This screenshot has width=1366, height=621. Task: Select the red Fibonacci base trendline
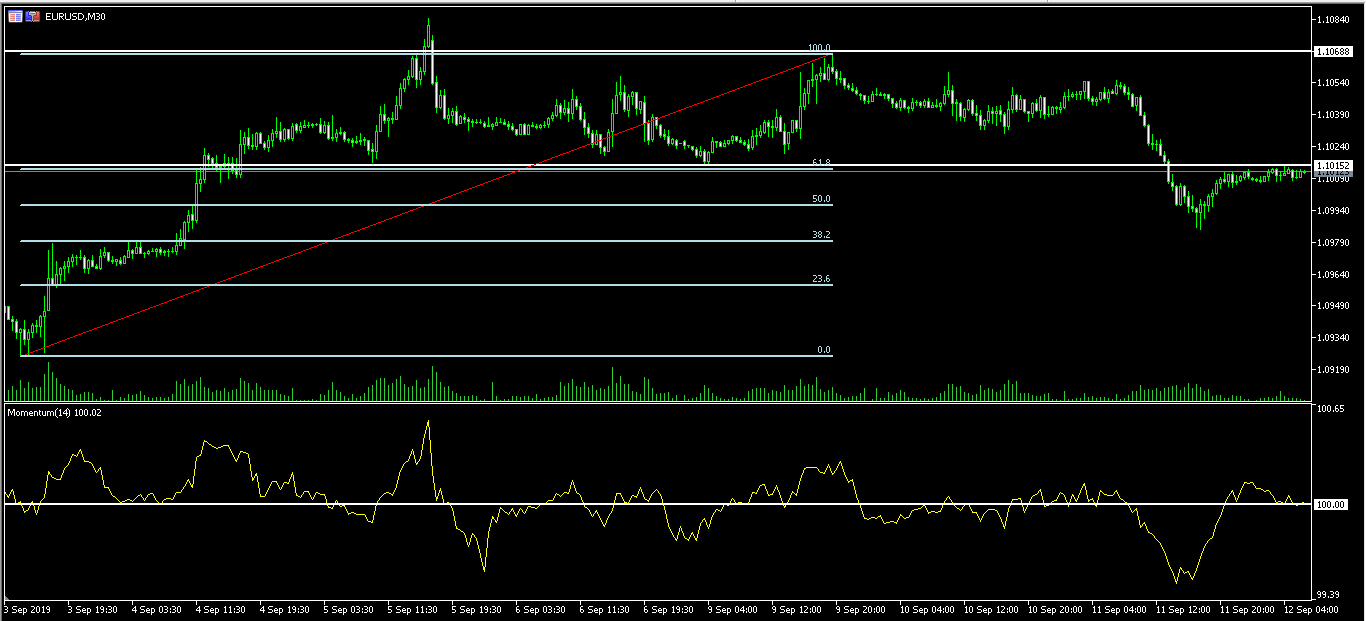(427, 205)
